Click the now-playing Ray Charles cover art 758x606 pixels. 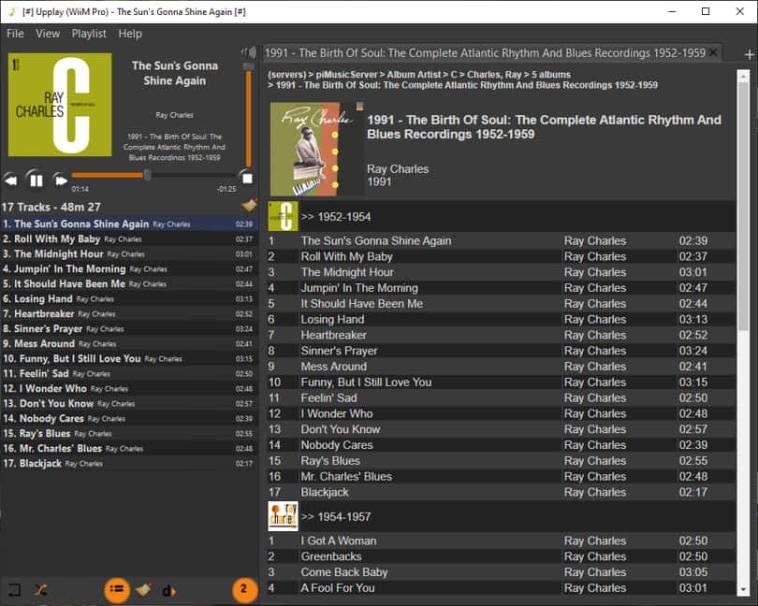pyautogui.click(x=60, y=104)
